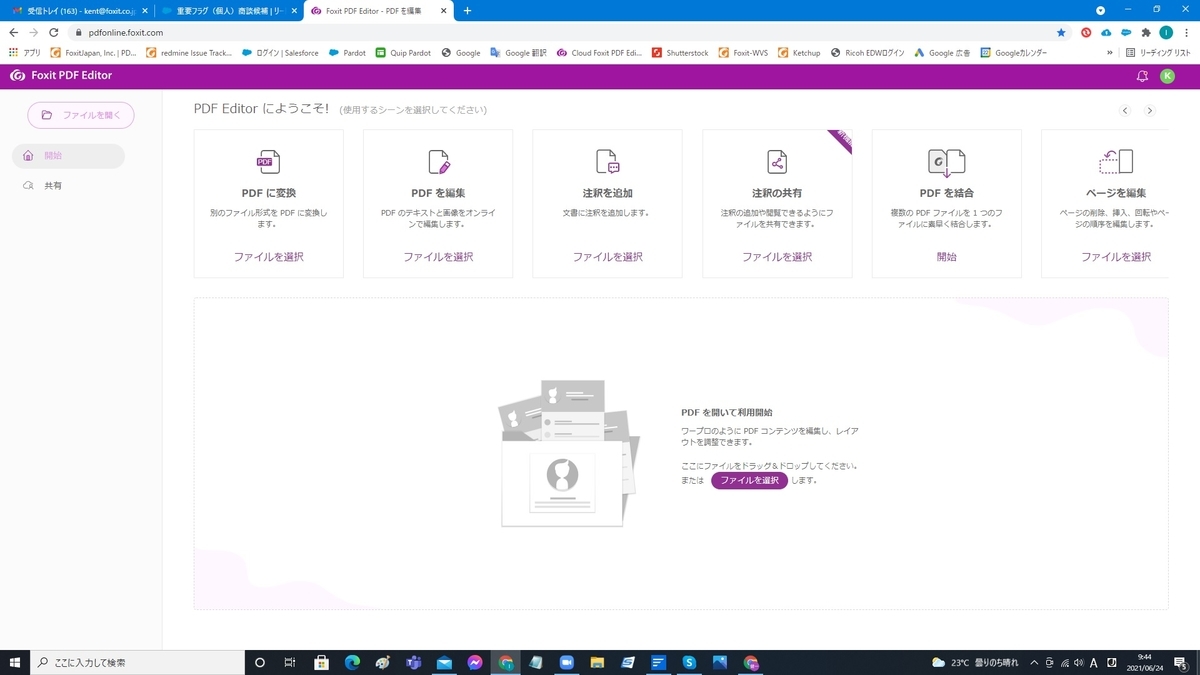Select 共有 in the left sidebar
Screen dimensions: 1200x675
tap(54, 185)
